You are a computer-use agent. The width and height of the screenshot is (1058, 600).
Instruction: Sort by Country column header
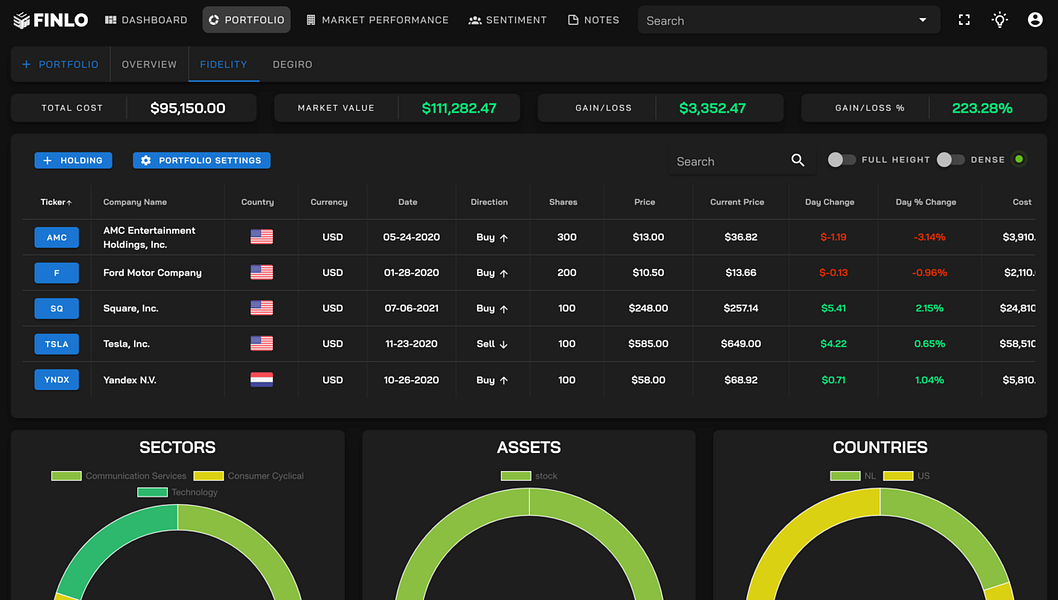coord(258,202)
